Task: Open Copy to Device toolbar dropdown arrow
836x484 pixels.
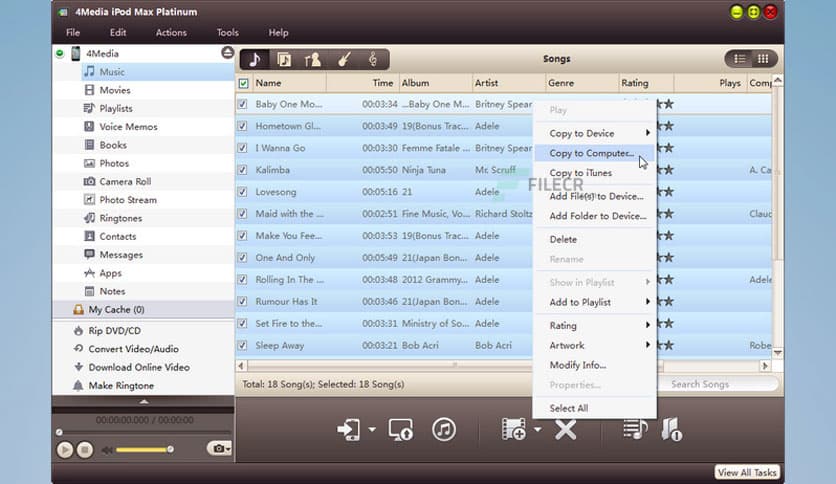Action: [372, 429]
